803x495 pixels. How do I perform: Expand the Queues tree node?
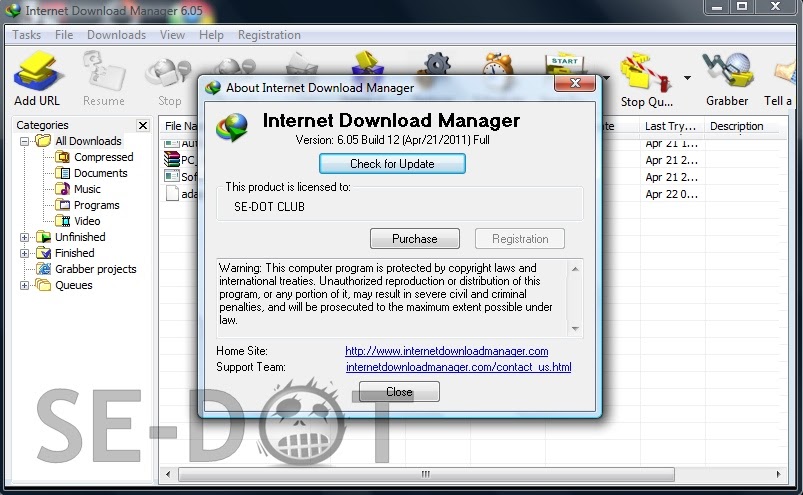[24, 285]
